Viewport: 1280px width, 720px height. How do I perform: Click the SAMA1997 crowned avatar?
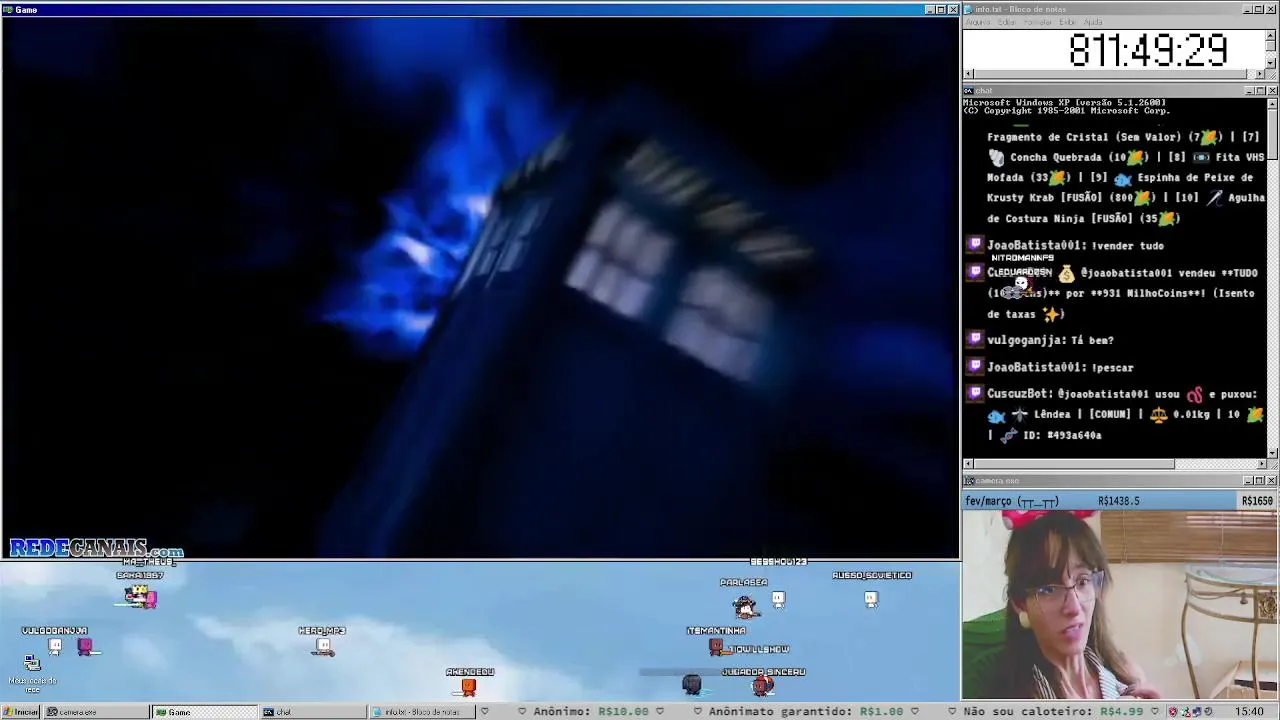140,596
